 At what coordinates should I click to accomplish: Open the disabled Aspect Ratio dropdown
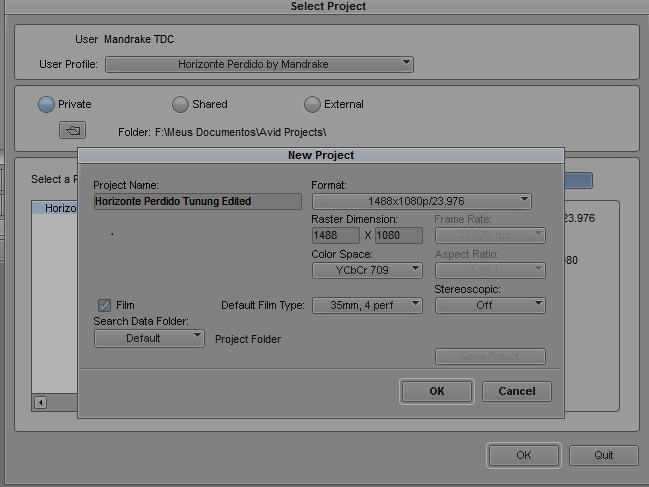tap(490, 270)
